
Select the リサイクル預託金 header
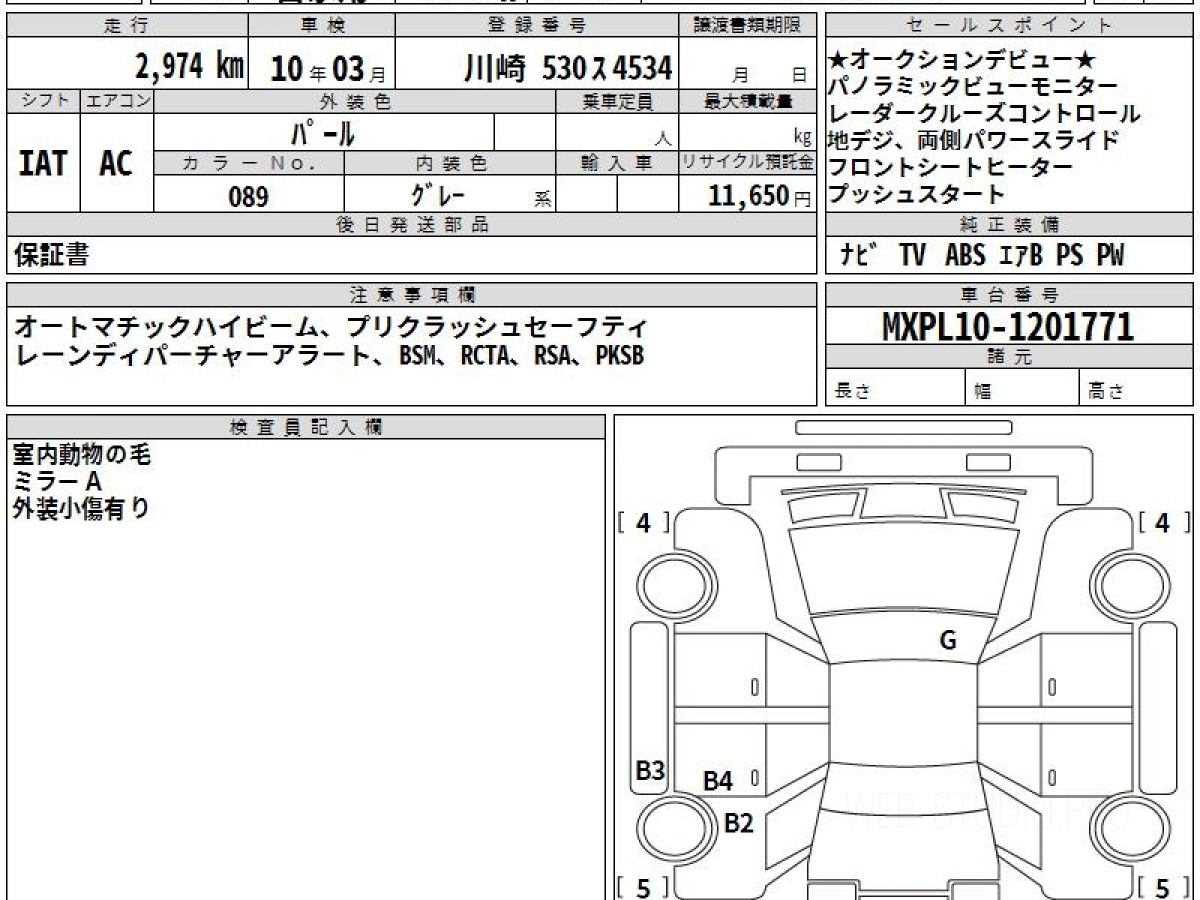pos(748,163)
